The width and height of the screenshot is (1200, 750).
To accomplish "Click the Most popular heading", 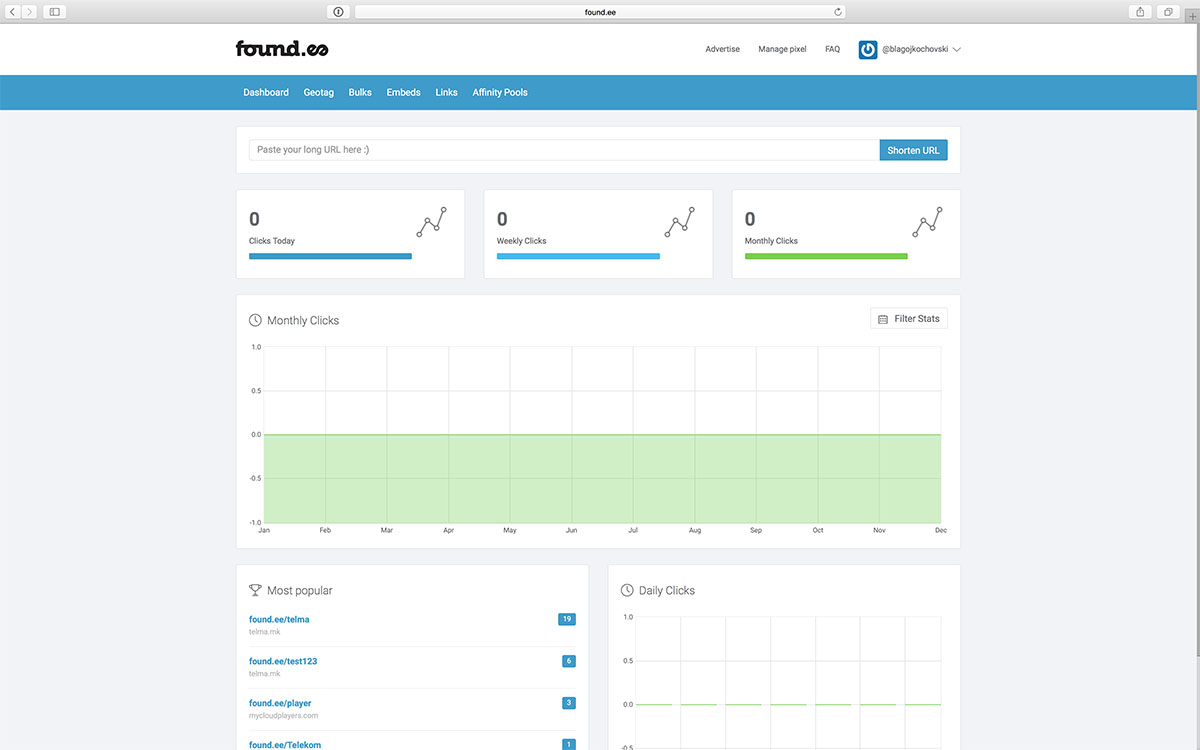I will [x=300, y=591].
